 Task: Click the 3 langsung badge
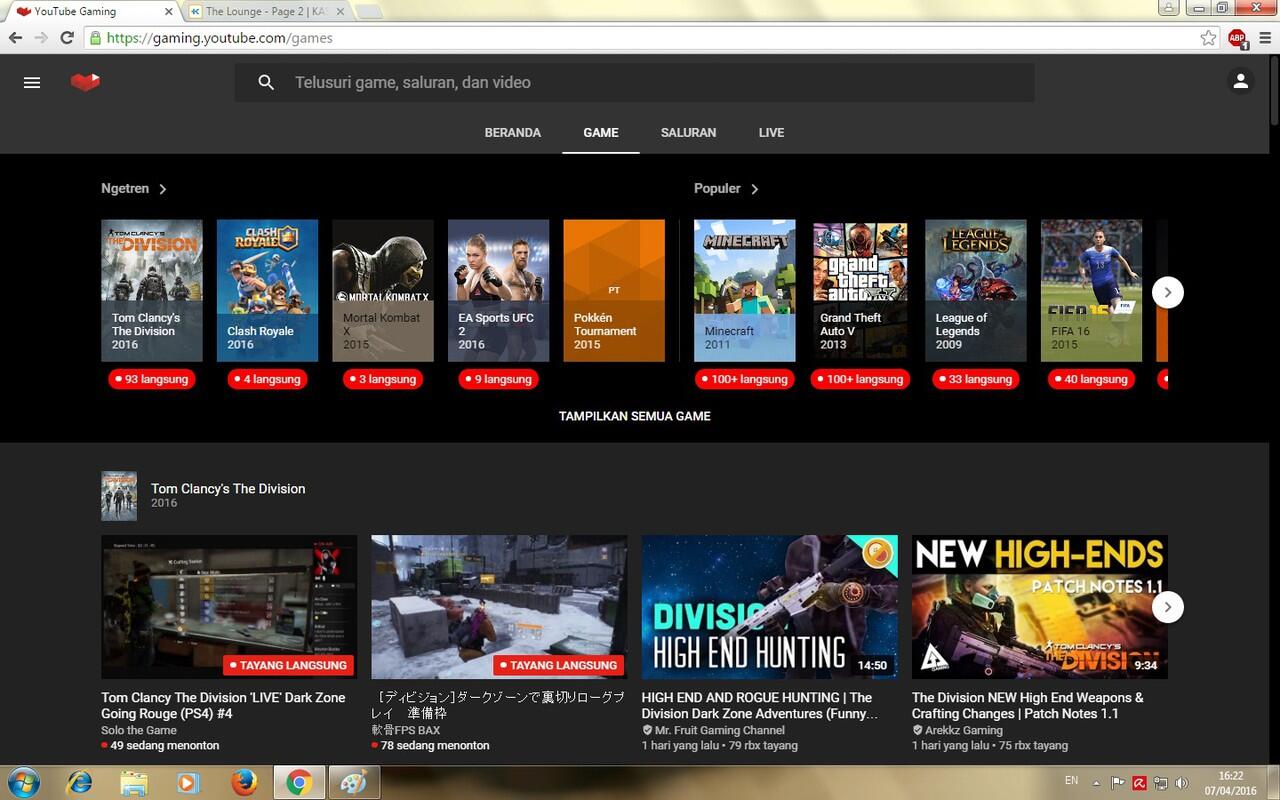click(x=383, y=379)
